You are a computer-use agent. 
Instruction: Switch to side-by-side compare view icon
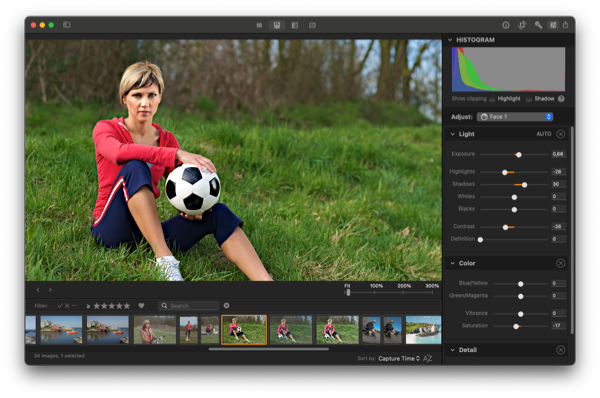[294, 25]
